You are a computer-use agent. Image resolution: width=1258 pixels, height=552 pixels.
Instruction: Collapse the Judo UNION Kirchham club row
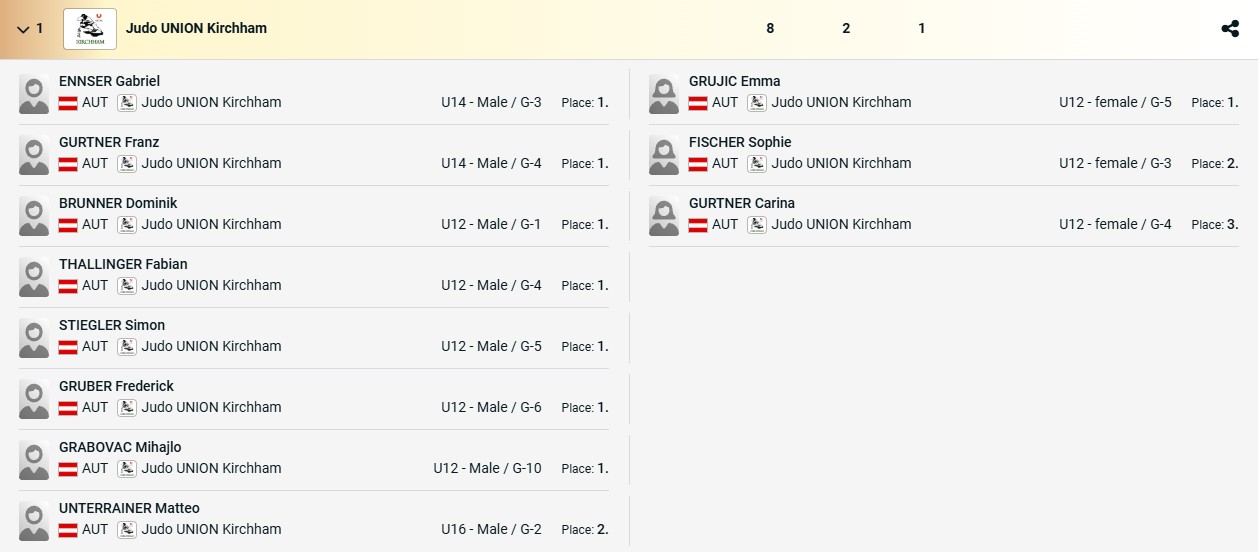click(23, 29)
